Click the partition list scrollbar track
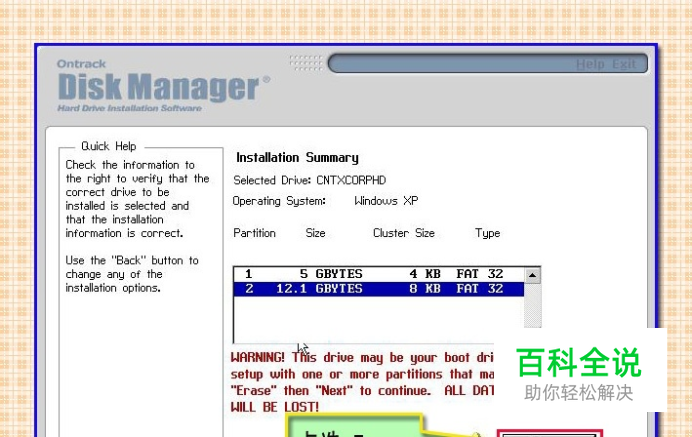Screen dimensions: 692x437 tap(532, 305)
